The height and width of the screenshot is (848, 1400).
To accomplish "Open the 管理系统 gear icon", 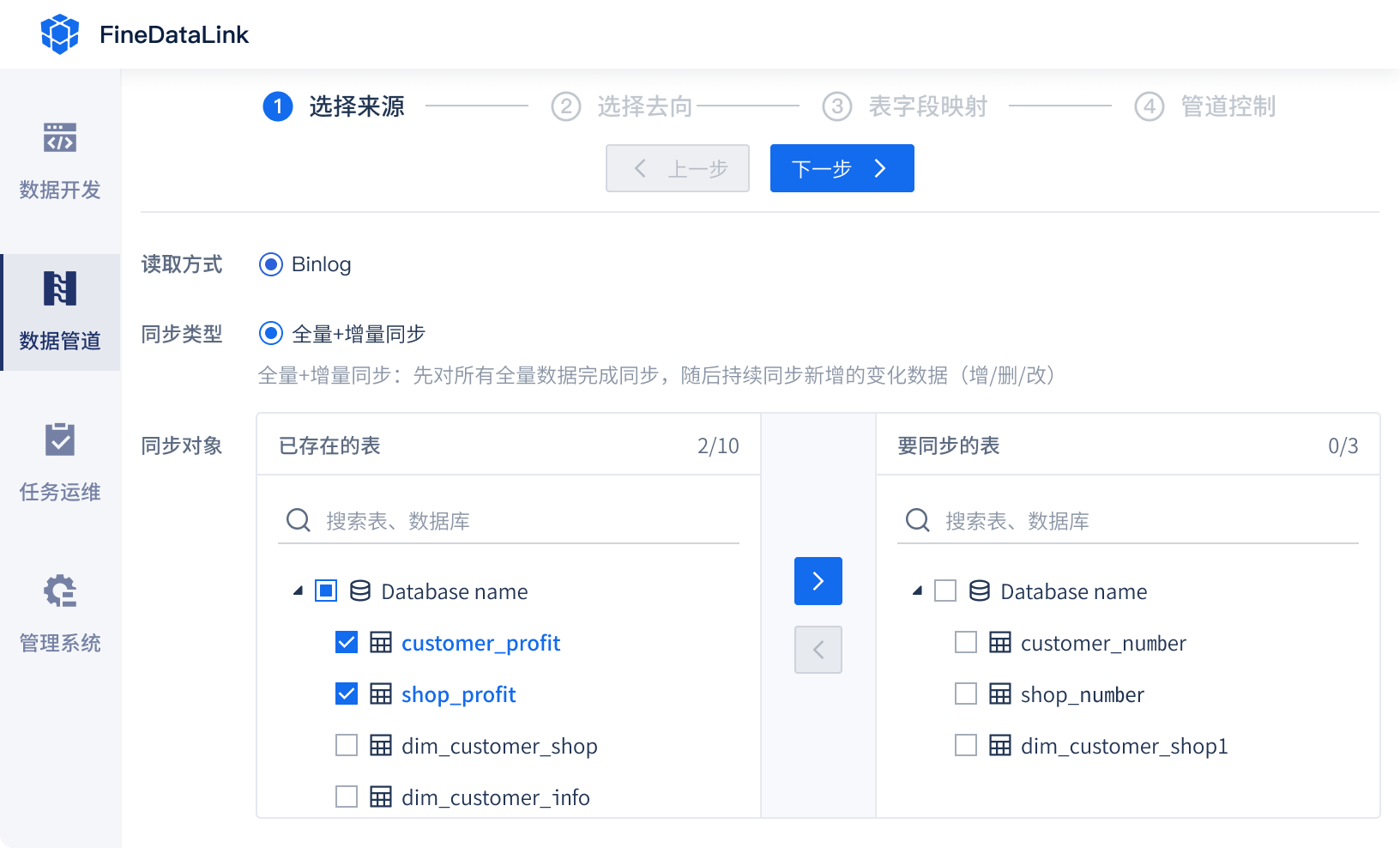I will (x=60, y=591).
